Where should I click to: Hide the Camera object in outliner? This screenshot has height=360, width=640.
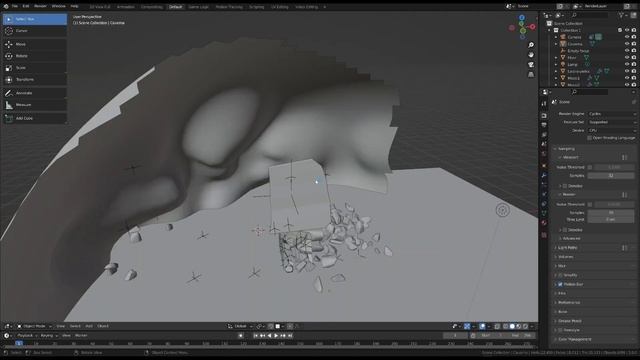627,37
